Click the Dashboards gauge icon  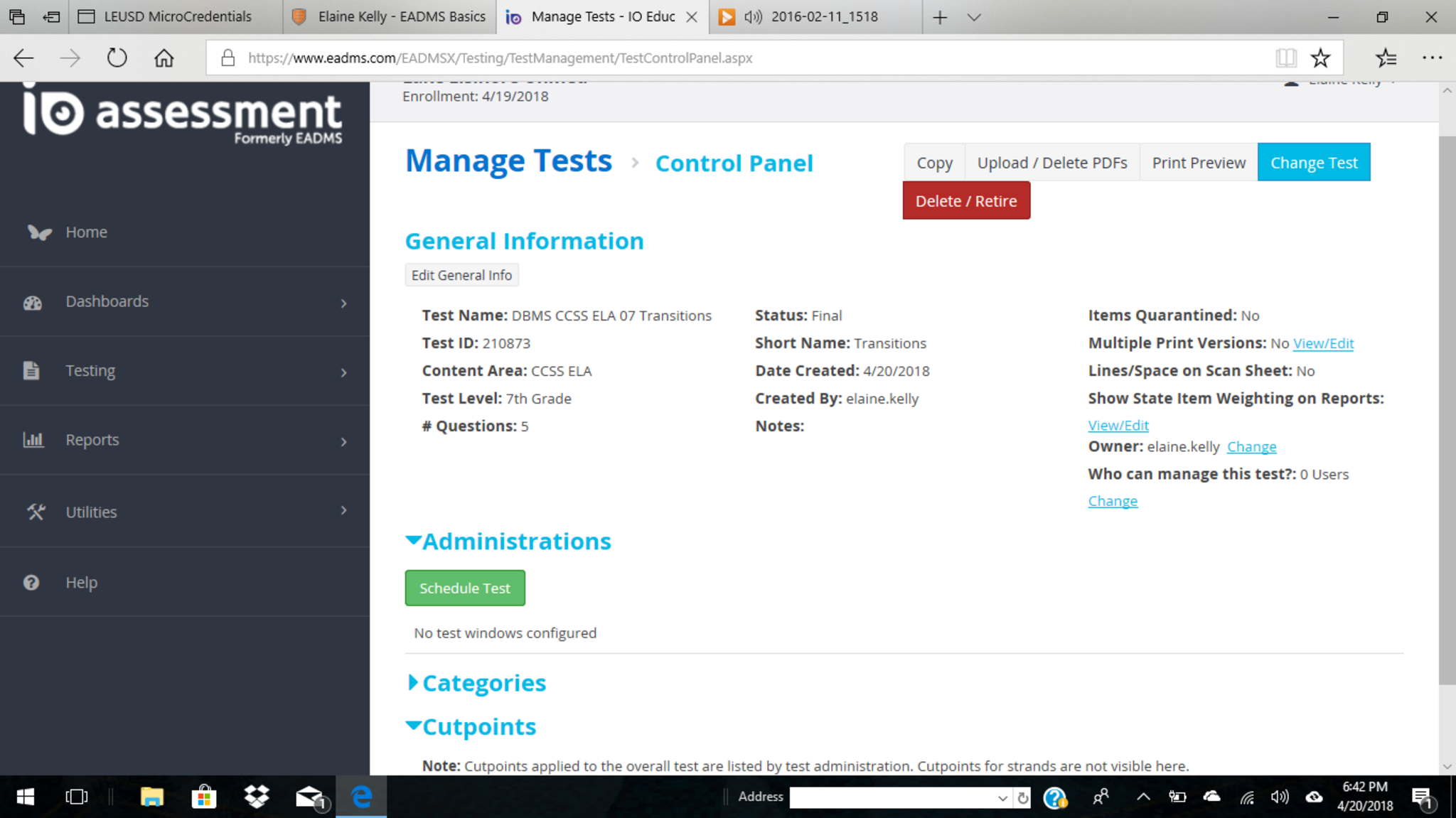(x=33, y=303)
